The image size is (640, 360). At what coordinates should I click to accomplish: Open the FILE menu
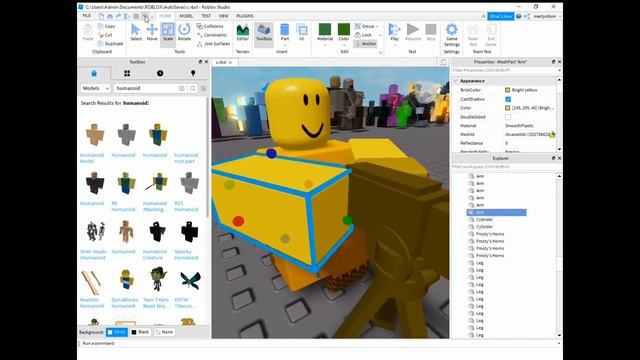[x=87, y=16]
